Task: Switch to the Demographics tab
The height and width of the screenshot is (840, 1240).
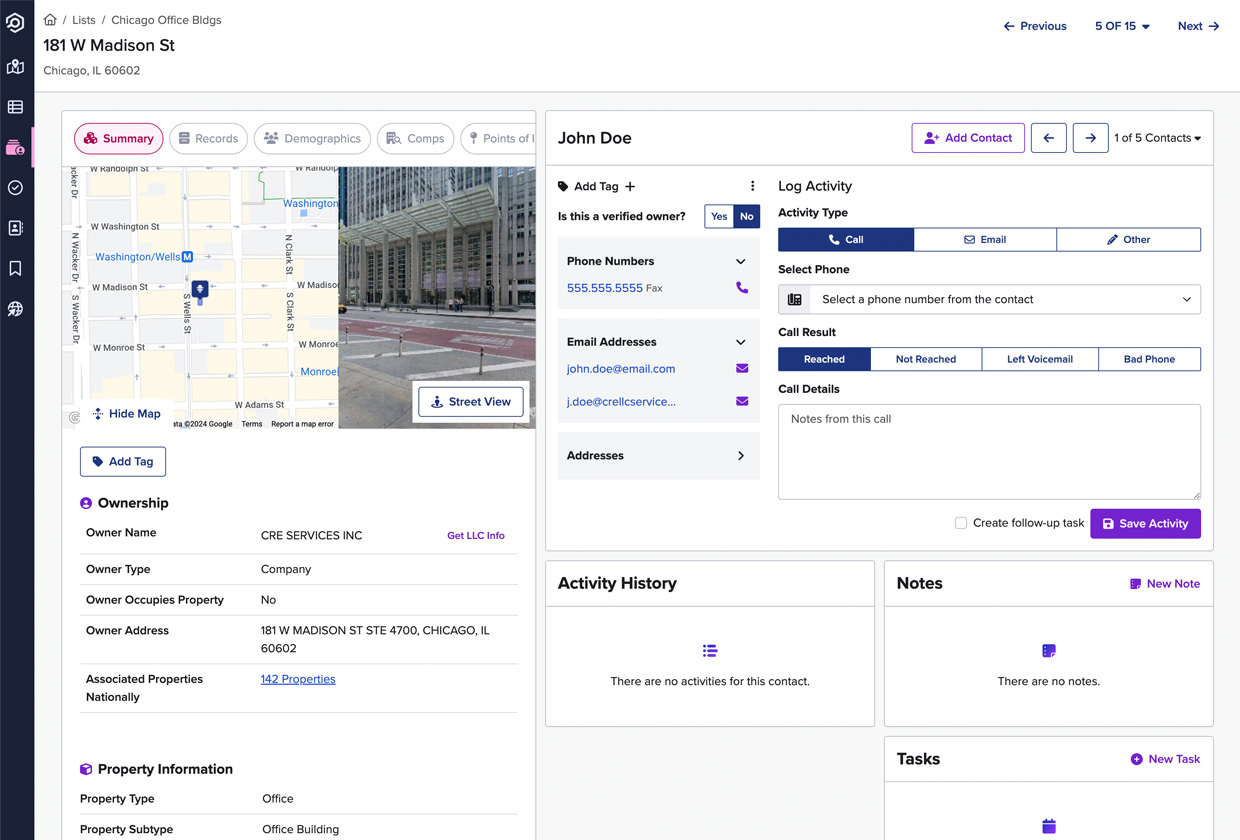Action: pyautogui.click(x=312, y=138)
